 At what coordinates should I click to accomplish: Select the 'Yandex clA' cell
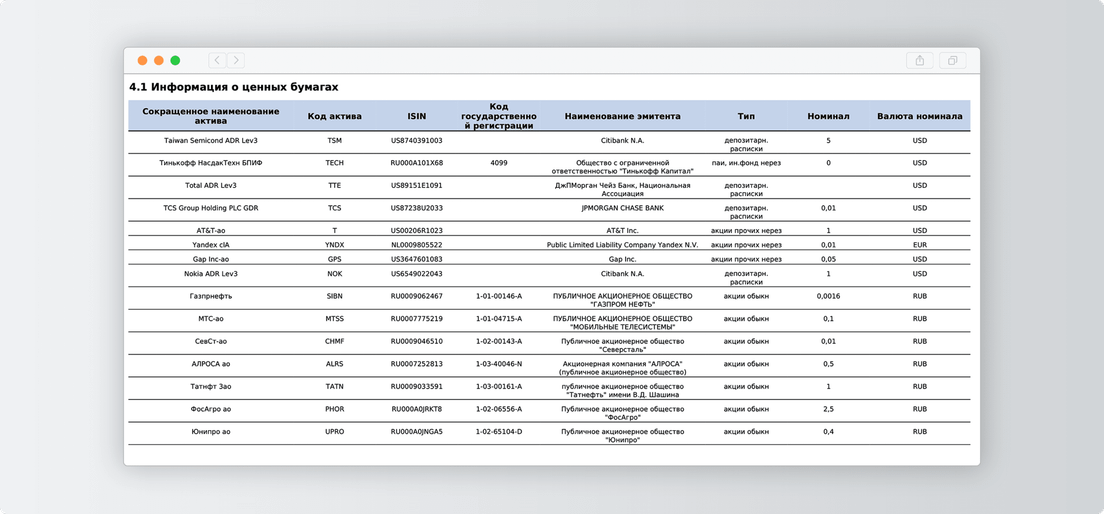tap(211, 244)
